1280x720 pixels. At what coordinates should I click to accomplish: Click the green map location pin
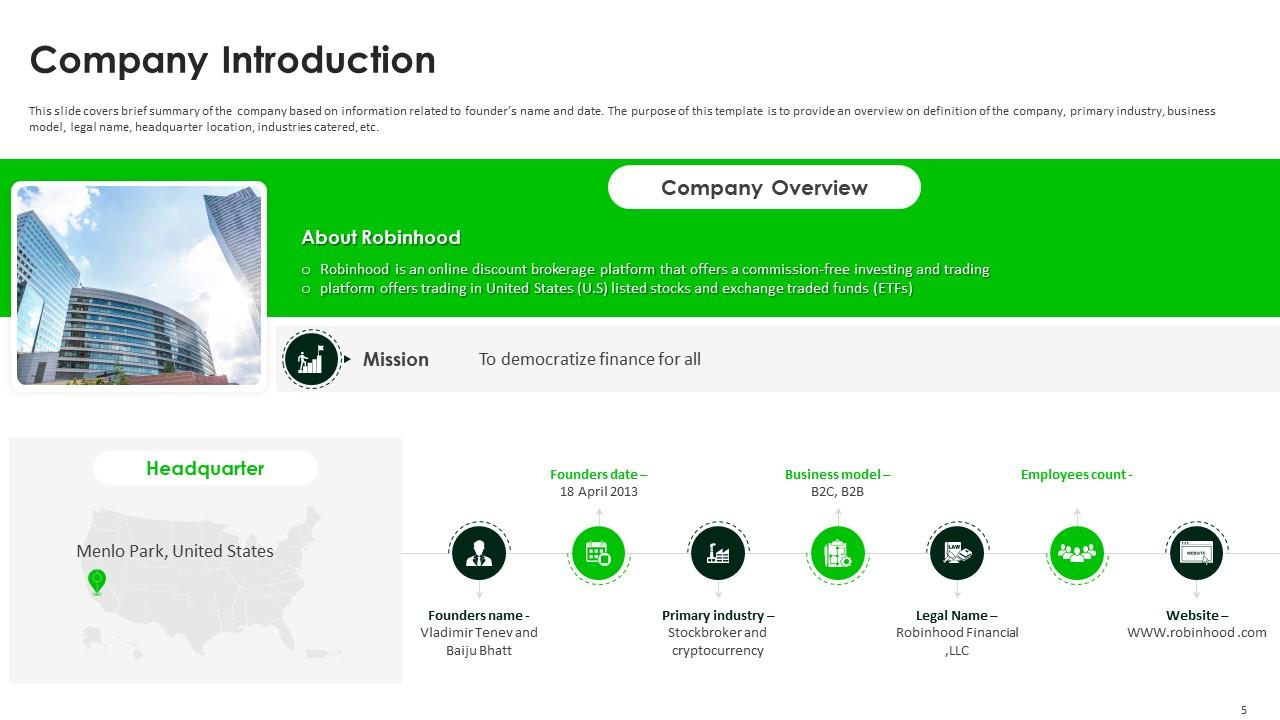(97, 581)
